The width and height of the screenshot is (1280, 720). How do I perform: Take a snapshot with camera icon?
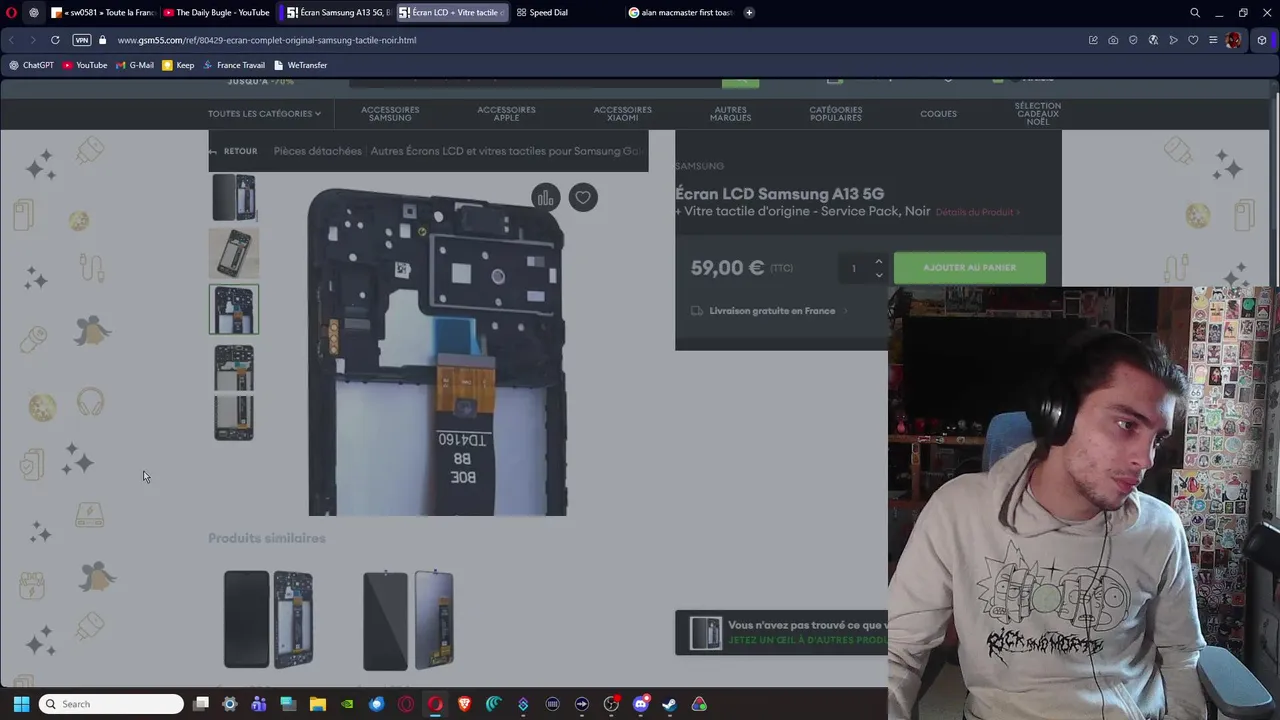coord(1113,40)
